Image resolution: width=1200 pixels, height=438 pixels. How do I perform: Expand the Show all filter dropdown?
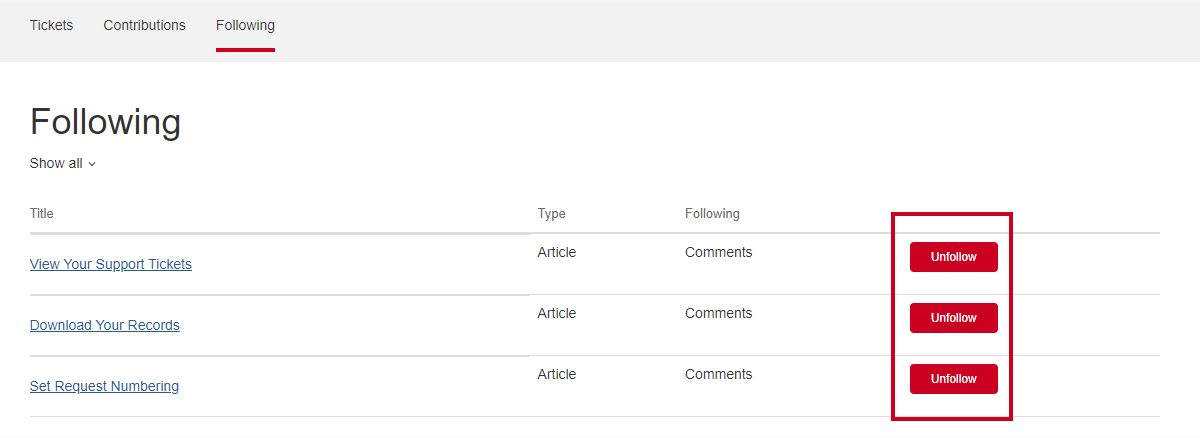click(63, 163)
